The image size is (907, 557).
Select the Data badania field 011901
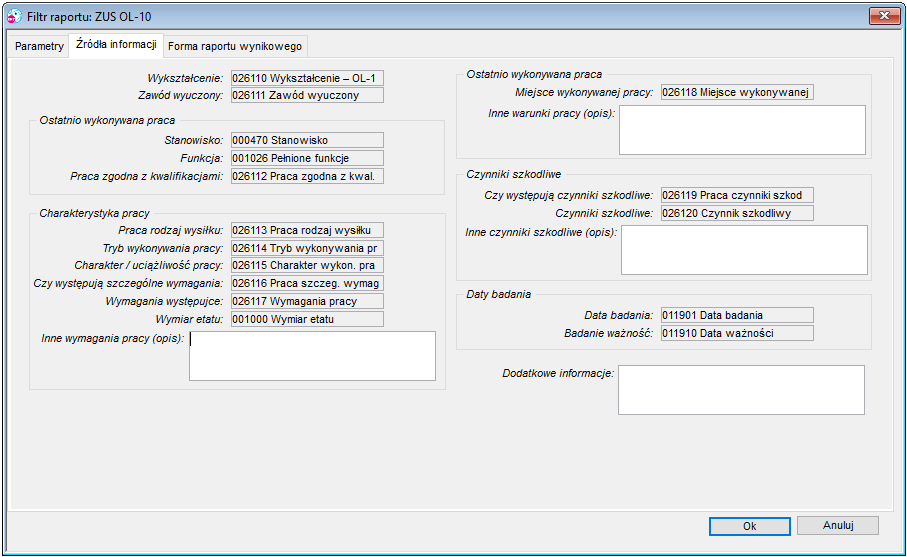[x=738, y=315]
